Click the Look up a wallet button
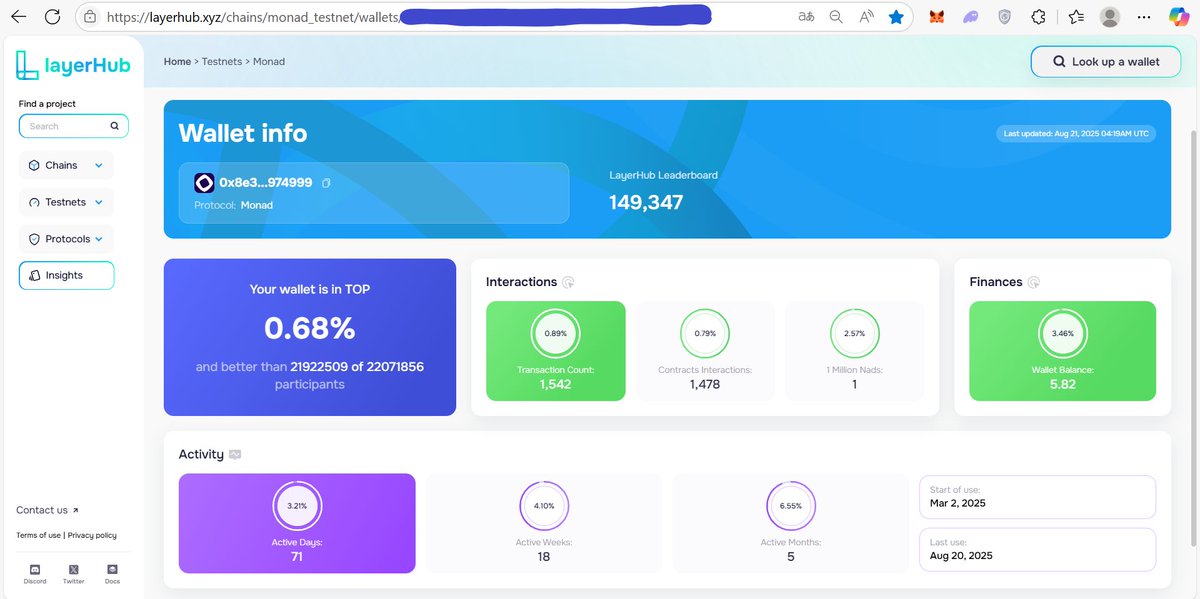 [1107, 61]
